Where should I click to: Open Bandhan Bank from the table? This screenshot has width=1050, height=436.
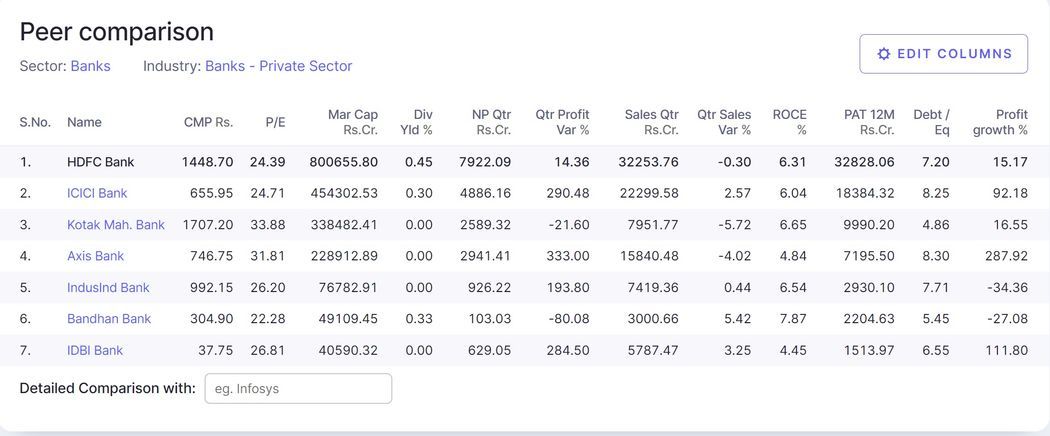click(x=108, y=319)
